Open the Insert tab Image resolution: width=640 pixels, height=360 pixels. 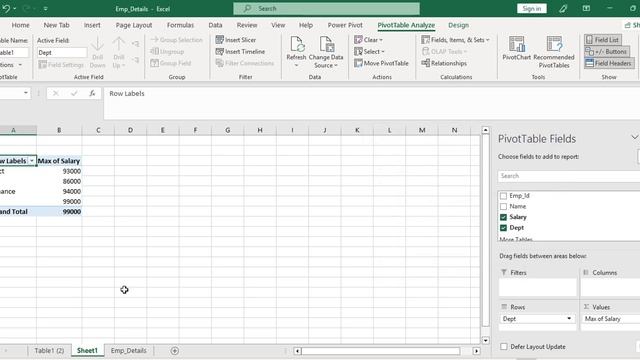[92, 25]
